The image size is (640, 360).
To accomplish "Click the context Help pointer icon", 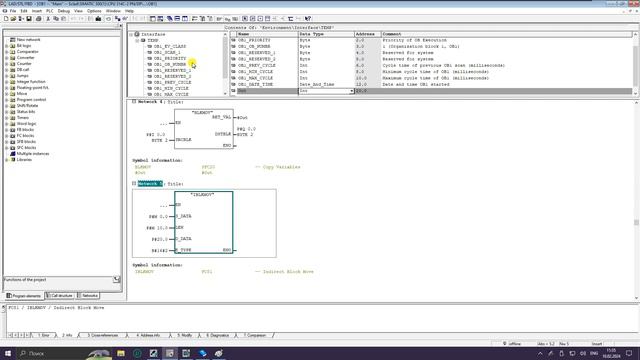I will 308,19.
